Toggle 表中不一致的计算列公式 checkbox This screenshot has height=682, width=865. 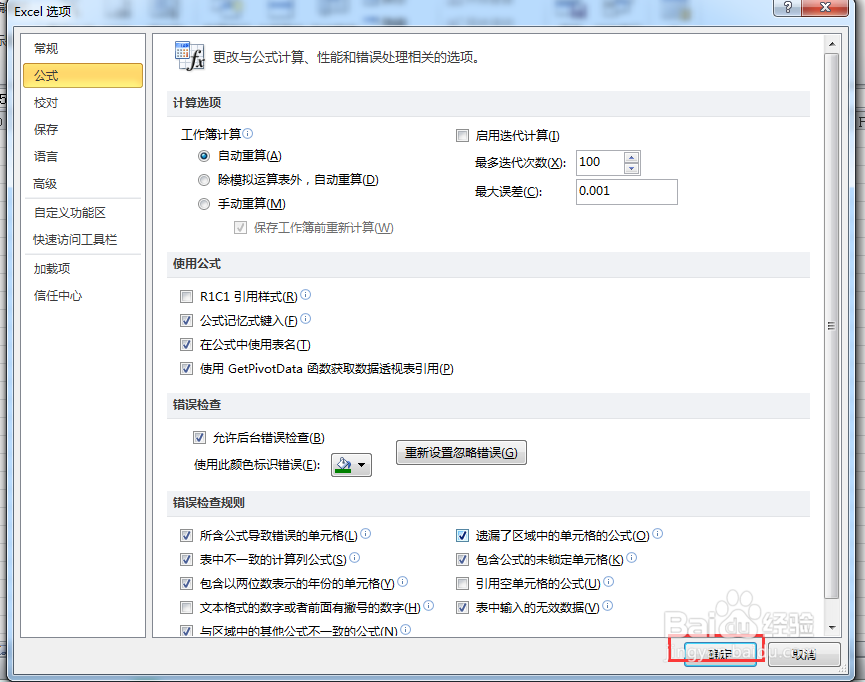click(186, 560)
